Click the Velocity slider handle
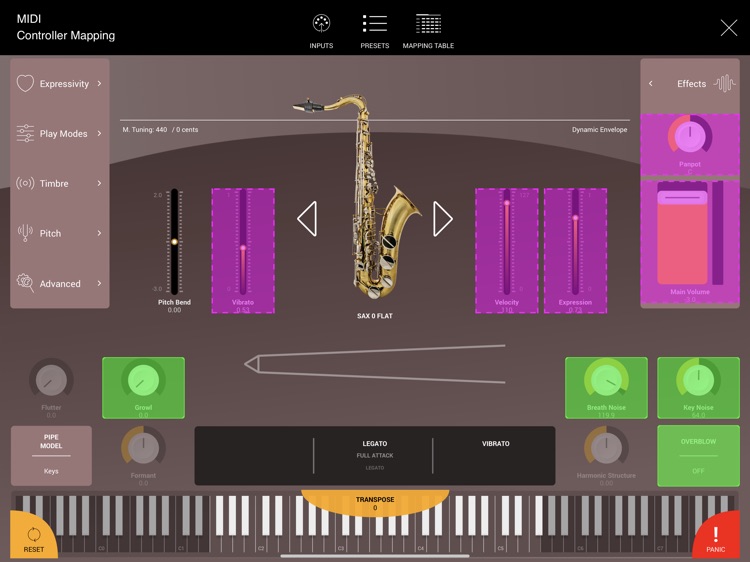 point(507,203)
